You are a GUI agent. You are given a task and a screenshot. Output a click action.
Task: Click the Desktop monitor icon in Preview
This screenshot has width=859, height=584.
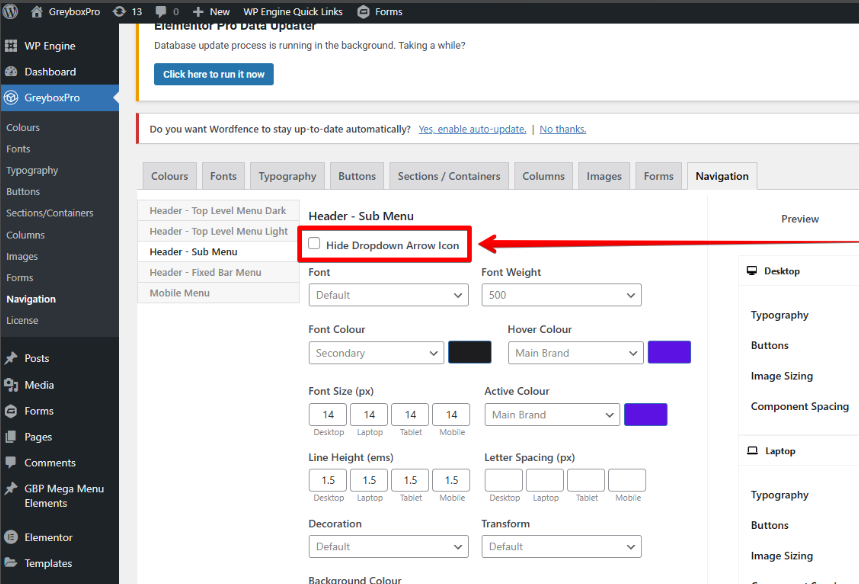(752, 271)
